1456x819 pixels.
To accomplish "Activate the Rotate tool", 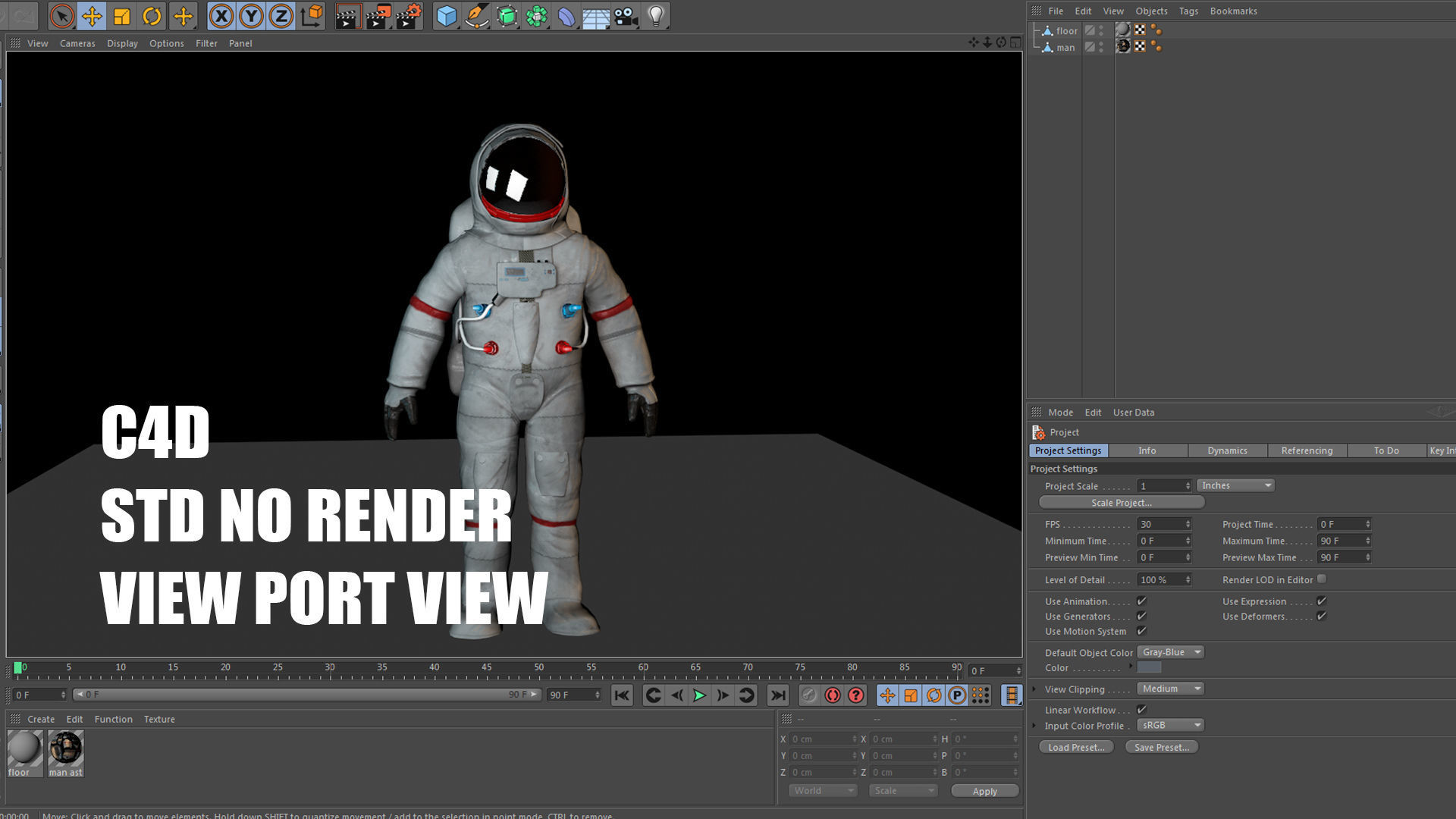I will point(152,16).
